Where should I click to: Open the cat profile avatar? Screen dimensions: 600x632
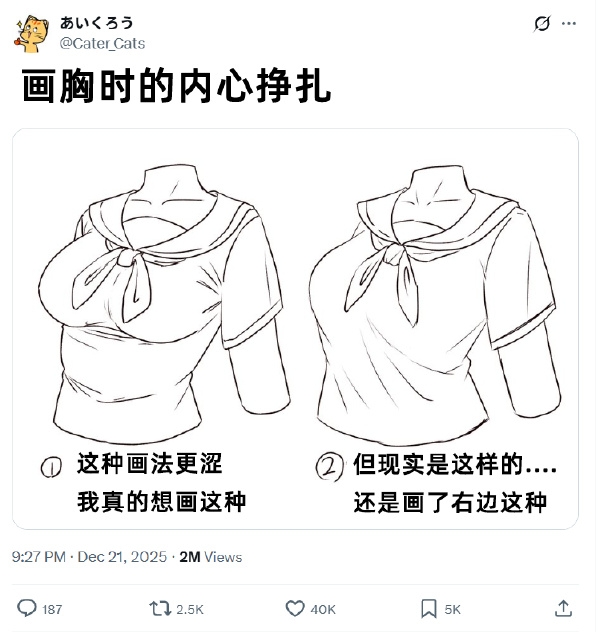pyautogui.click(x=31, y=34)
